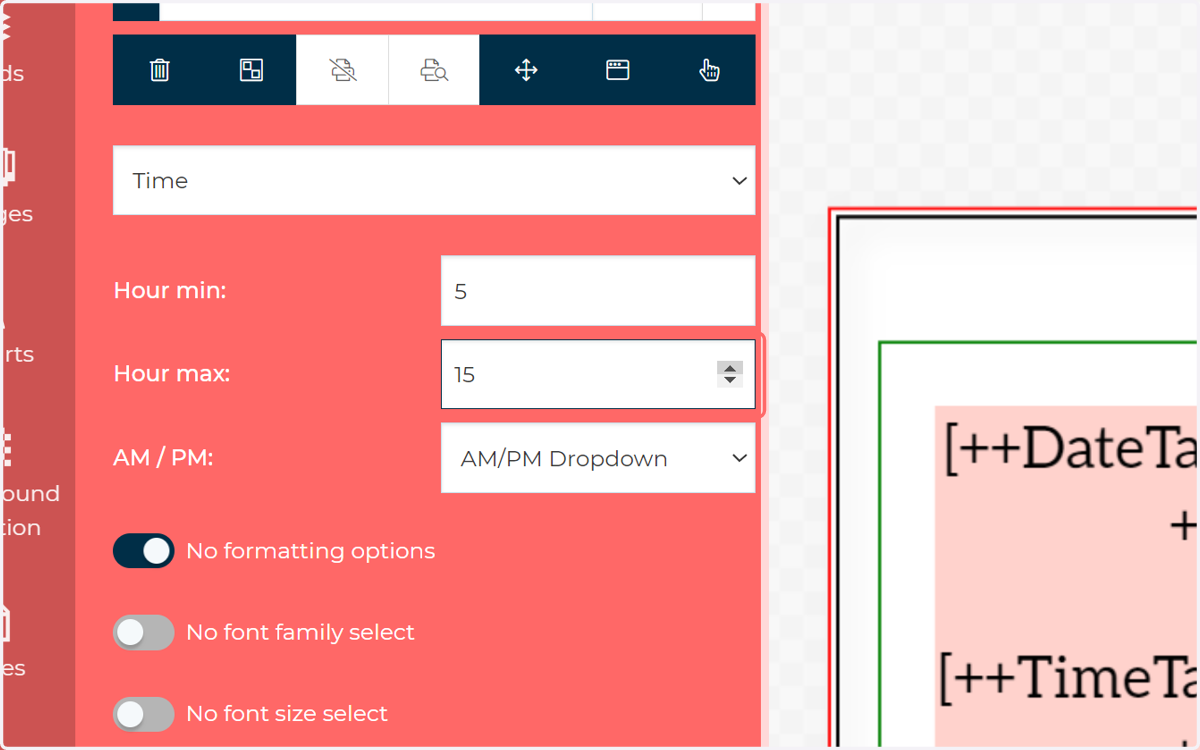Click the print preview magnifier icon
1200x750 pixels.
tap(434, 70)
